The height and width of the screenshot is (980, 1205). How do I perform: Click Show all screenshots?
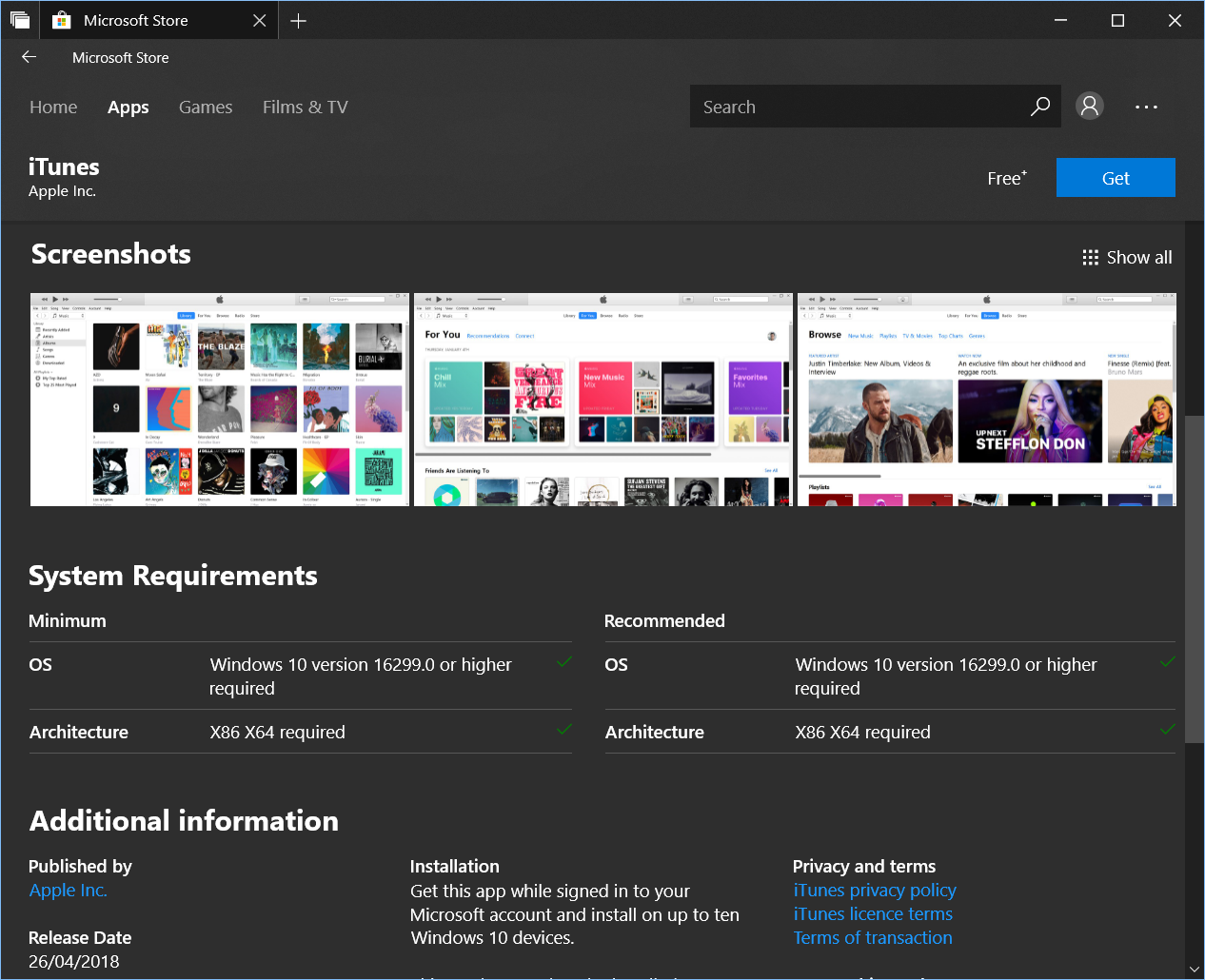click(1127, 258)
